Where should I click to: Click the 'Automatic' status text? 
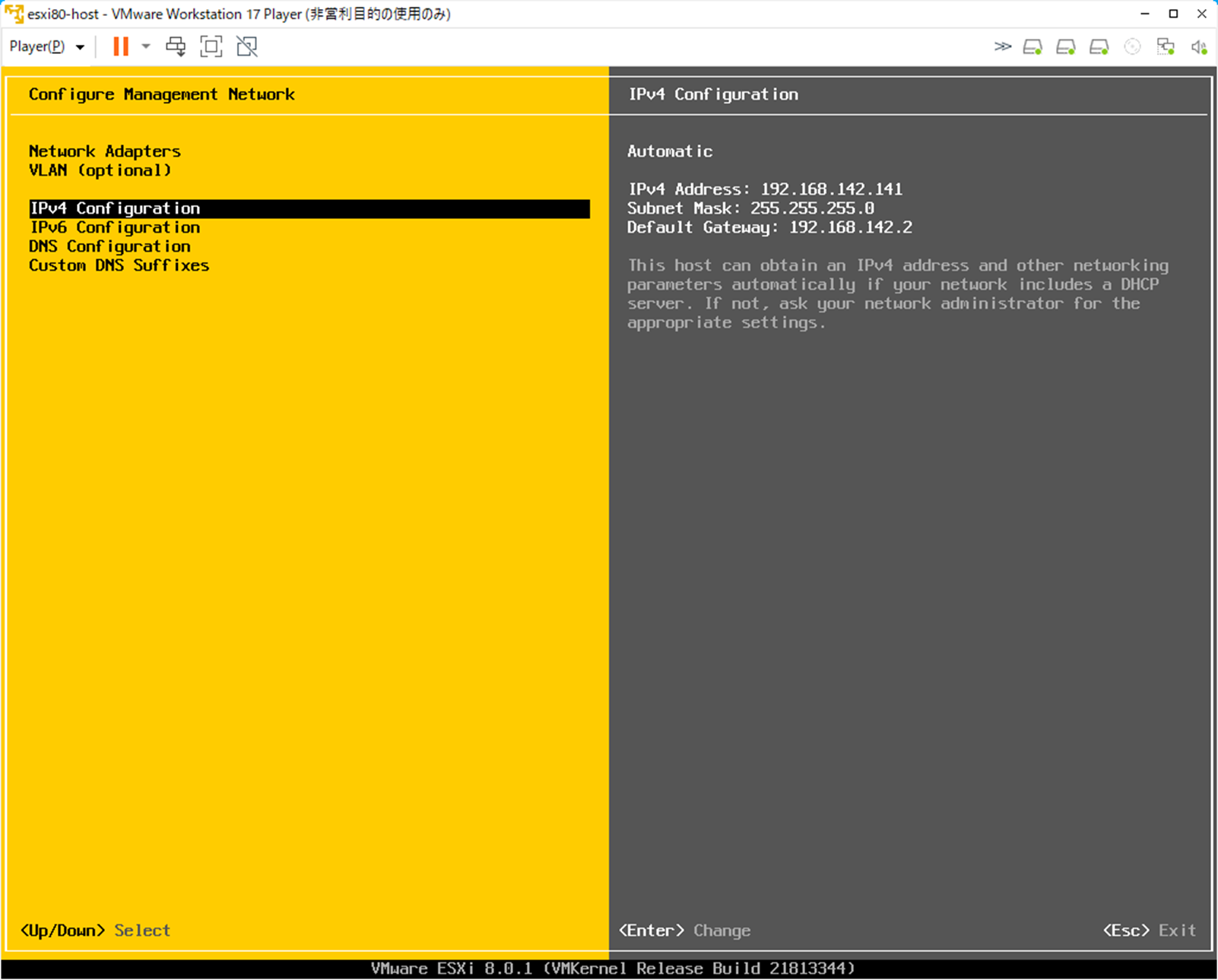coord(671,151)
